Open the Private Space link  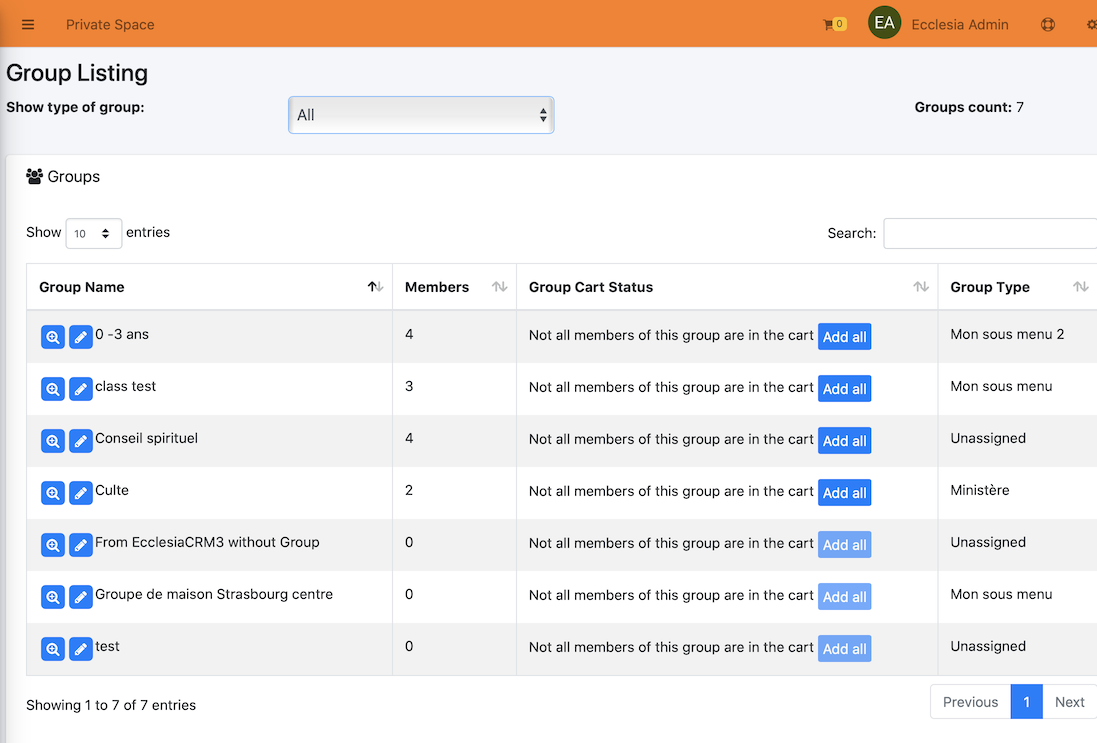[110, 24]
